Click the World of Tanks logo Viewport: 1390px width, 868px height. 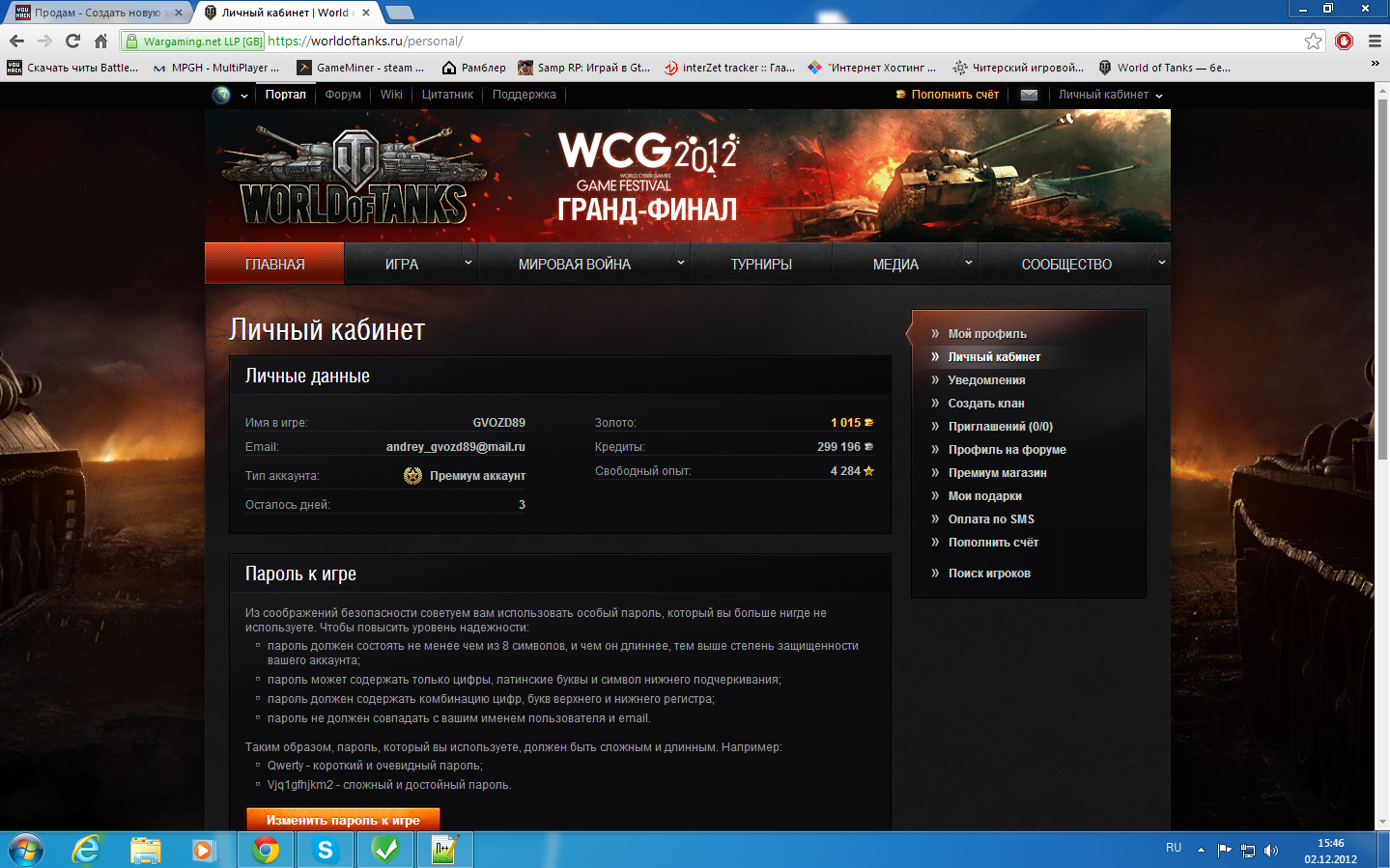coord(354,178)
